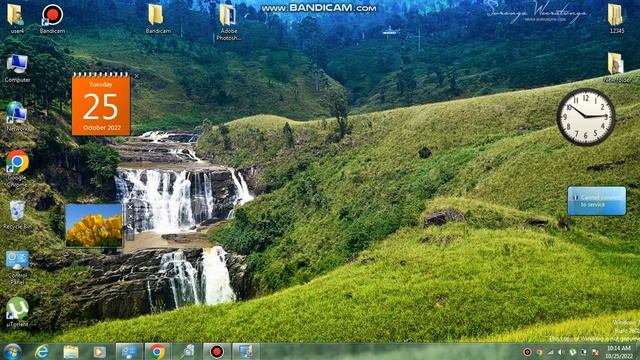
Task: Open Windows Explorer from the taskbar
Action: tap(71, 352)
